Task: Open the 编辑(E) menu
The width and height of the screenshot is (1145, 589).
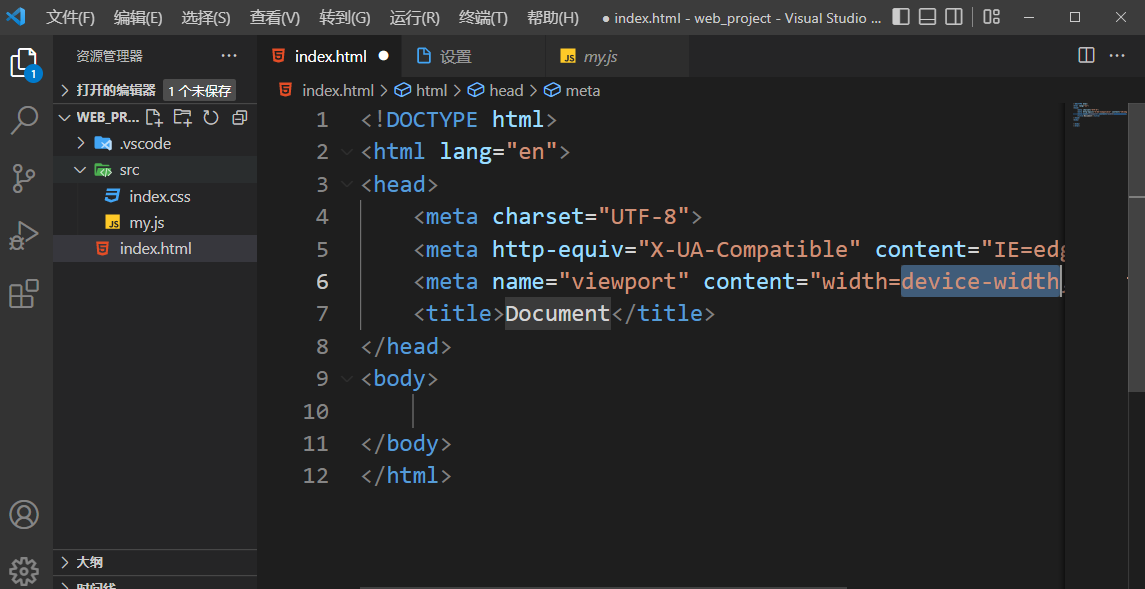Action: (138, 18)
